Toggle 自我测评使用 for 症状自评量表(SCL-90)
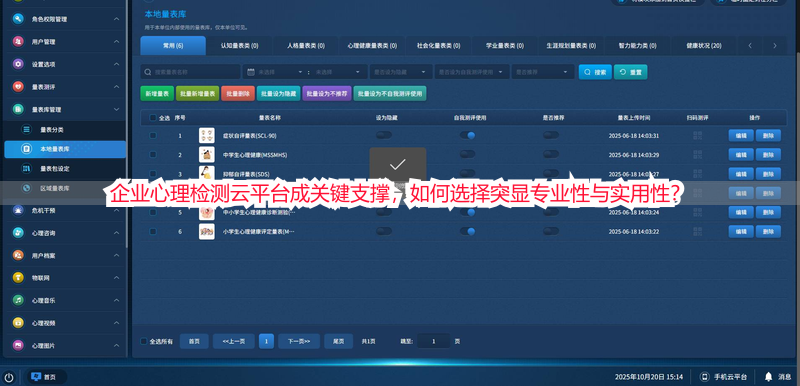Viewport: 800px width, 386px height. [x=467, y=135]
